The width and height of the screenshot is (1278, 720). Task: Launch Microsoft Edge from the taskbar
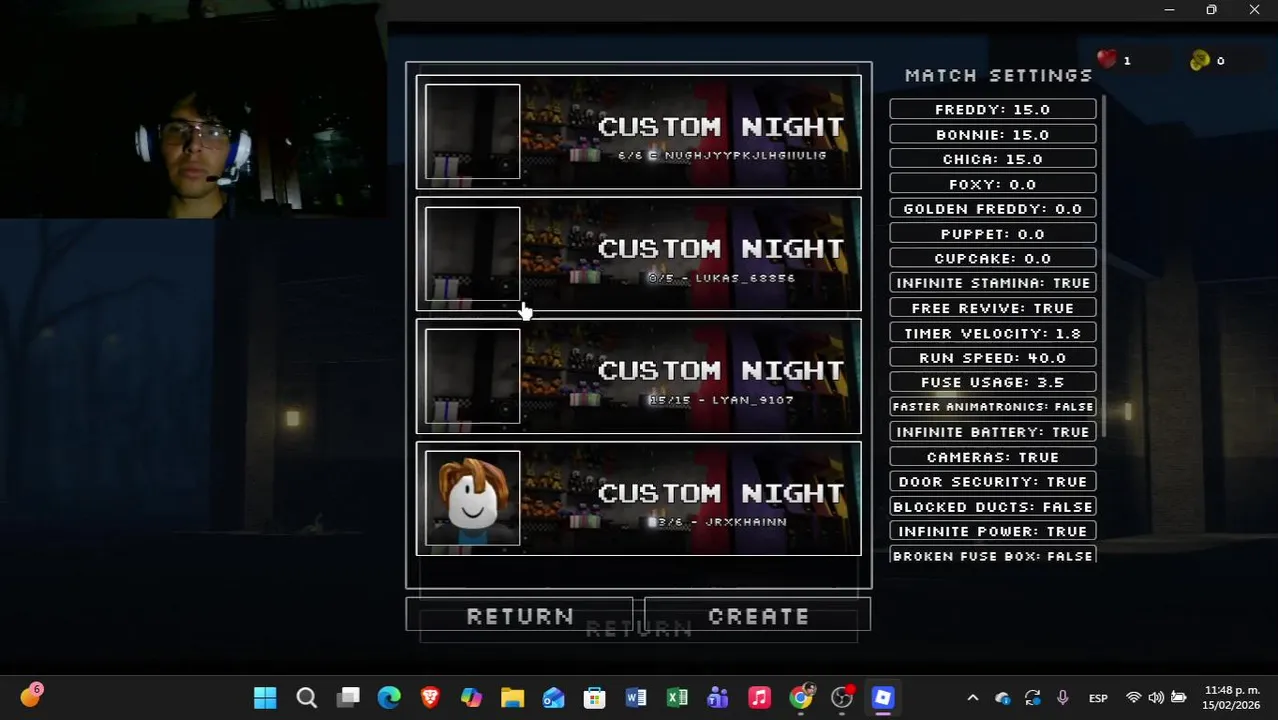click(x=389, y=698)
